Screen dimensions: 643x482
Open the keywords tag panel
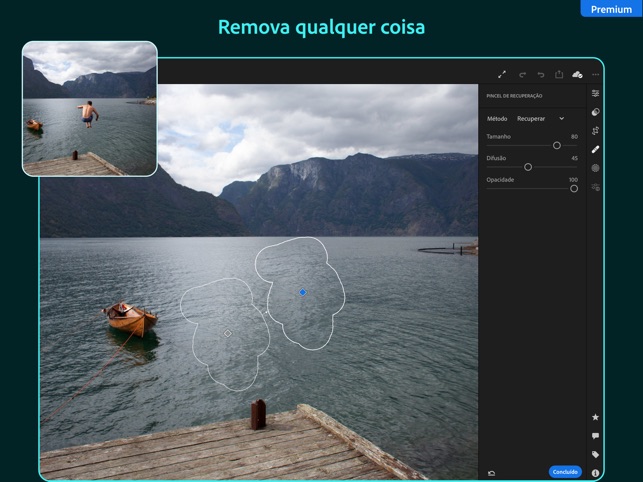coord(596,454)
